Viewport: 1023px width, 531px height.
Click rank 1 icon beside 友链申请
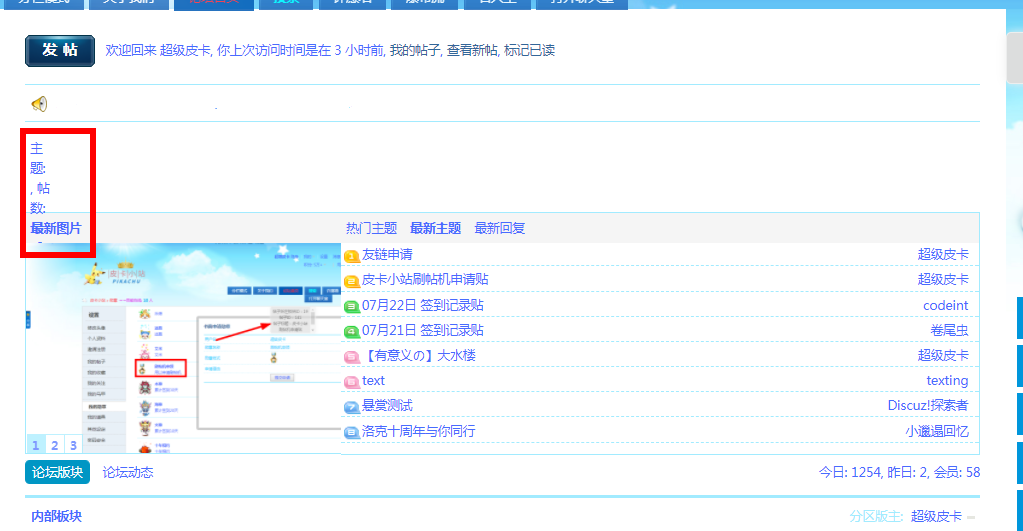pyautogui.click(x=352, y=256)
